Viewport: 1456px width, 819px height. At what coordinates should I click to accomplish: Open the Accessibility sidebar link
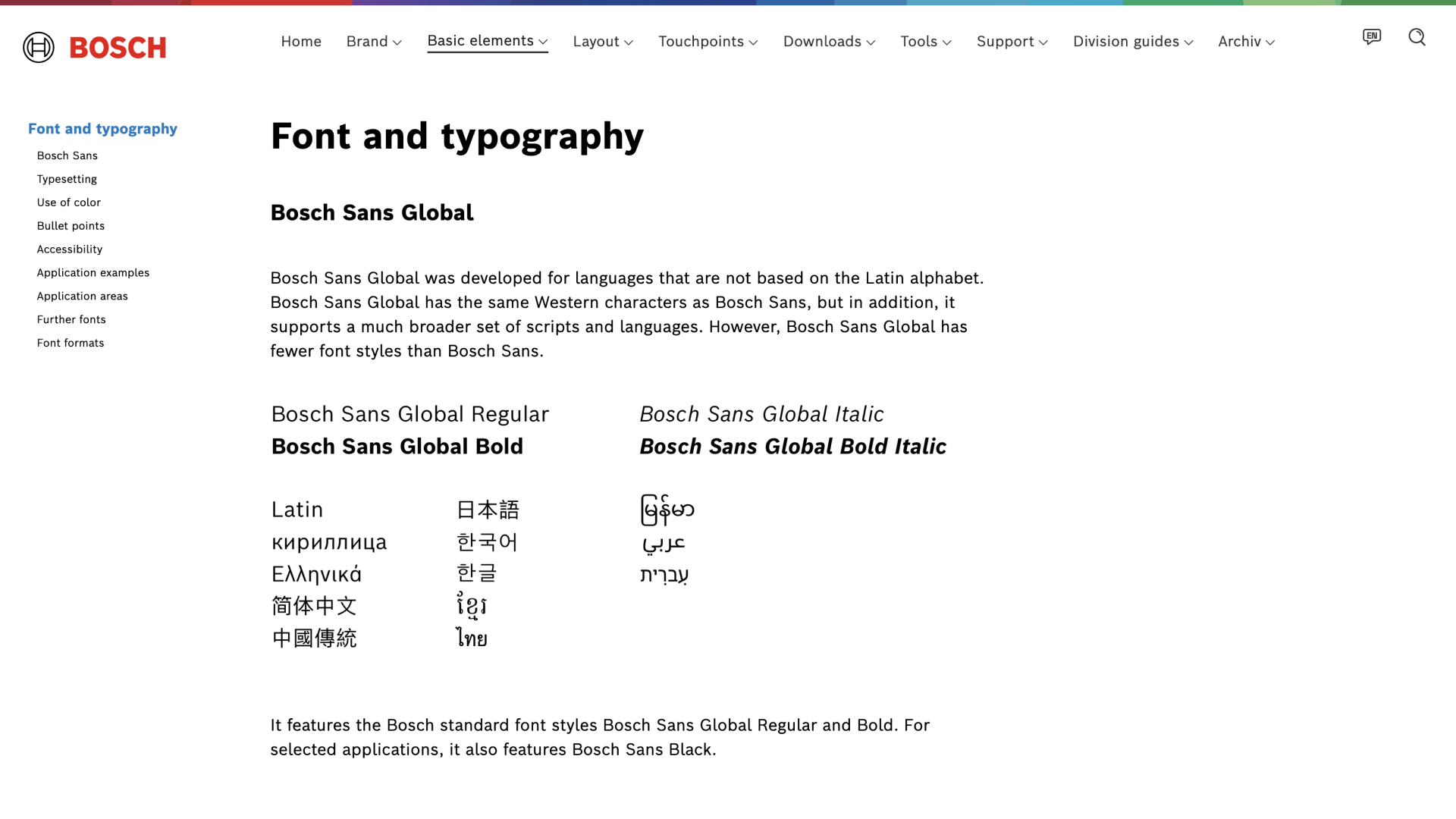pos(70,249)
